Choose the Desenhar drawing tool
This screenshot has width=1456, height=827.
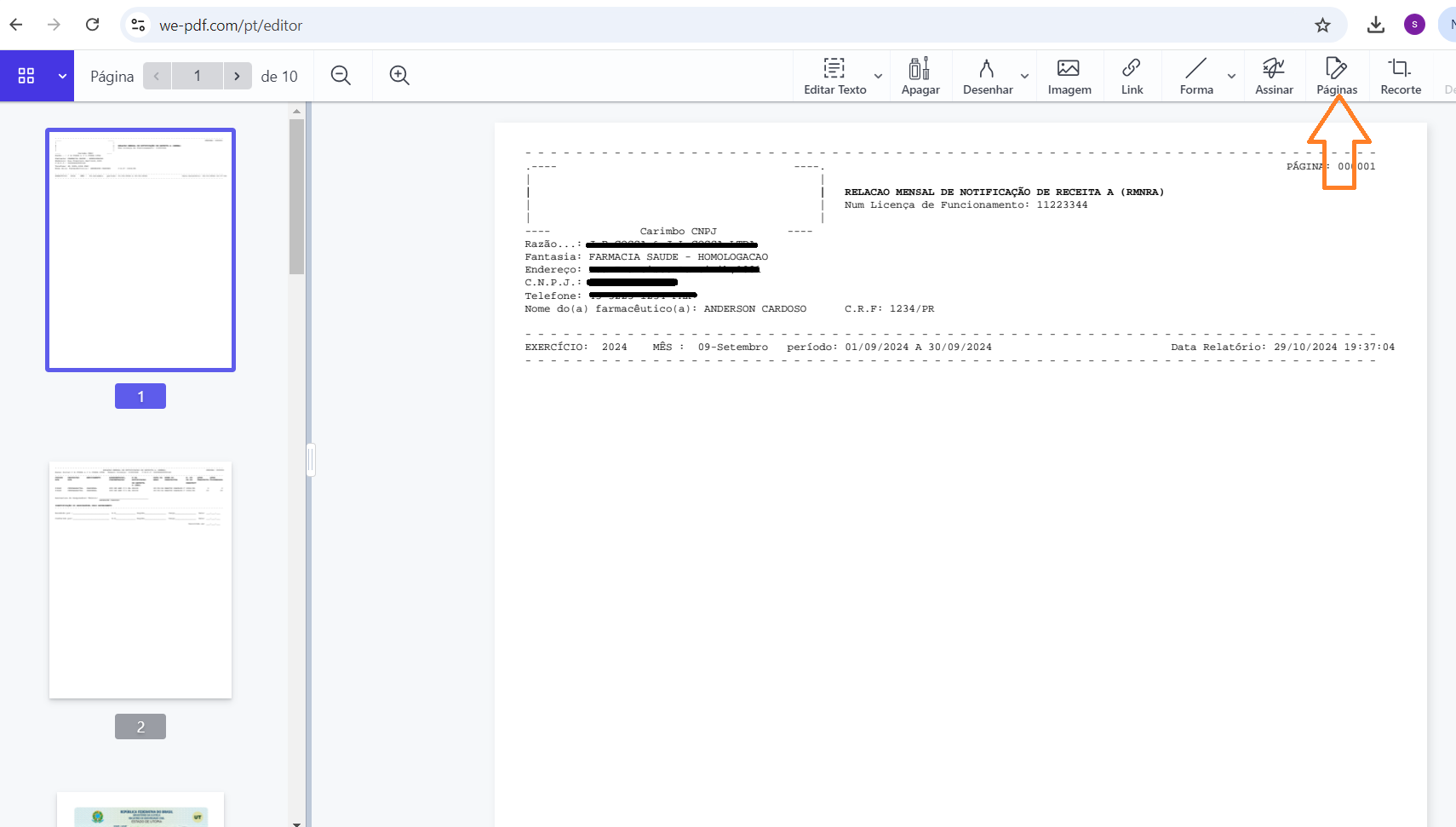coord(987,76)
